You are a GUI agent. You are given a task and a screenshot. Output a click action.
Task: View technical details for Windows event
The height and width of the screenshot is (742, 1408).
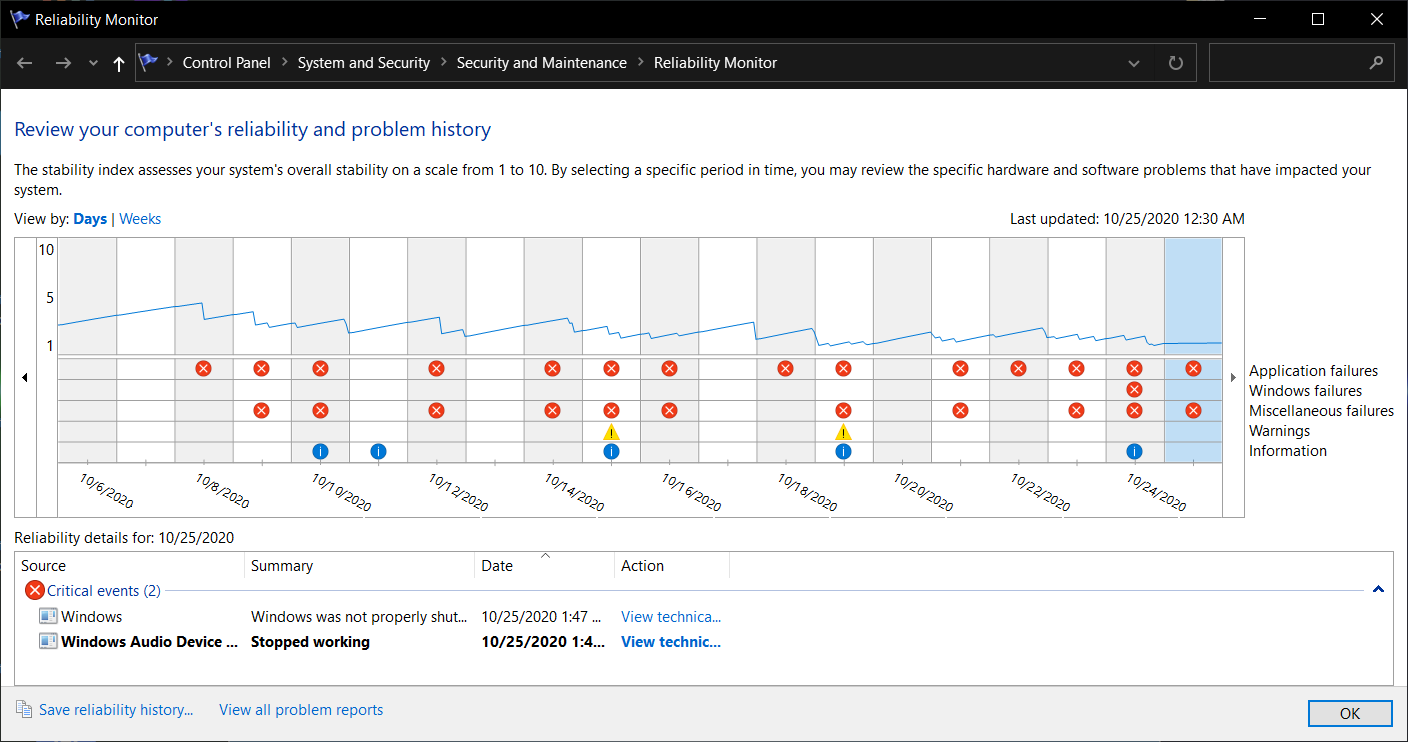point(671,616)
